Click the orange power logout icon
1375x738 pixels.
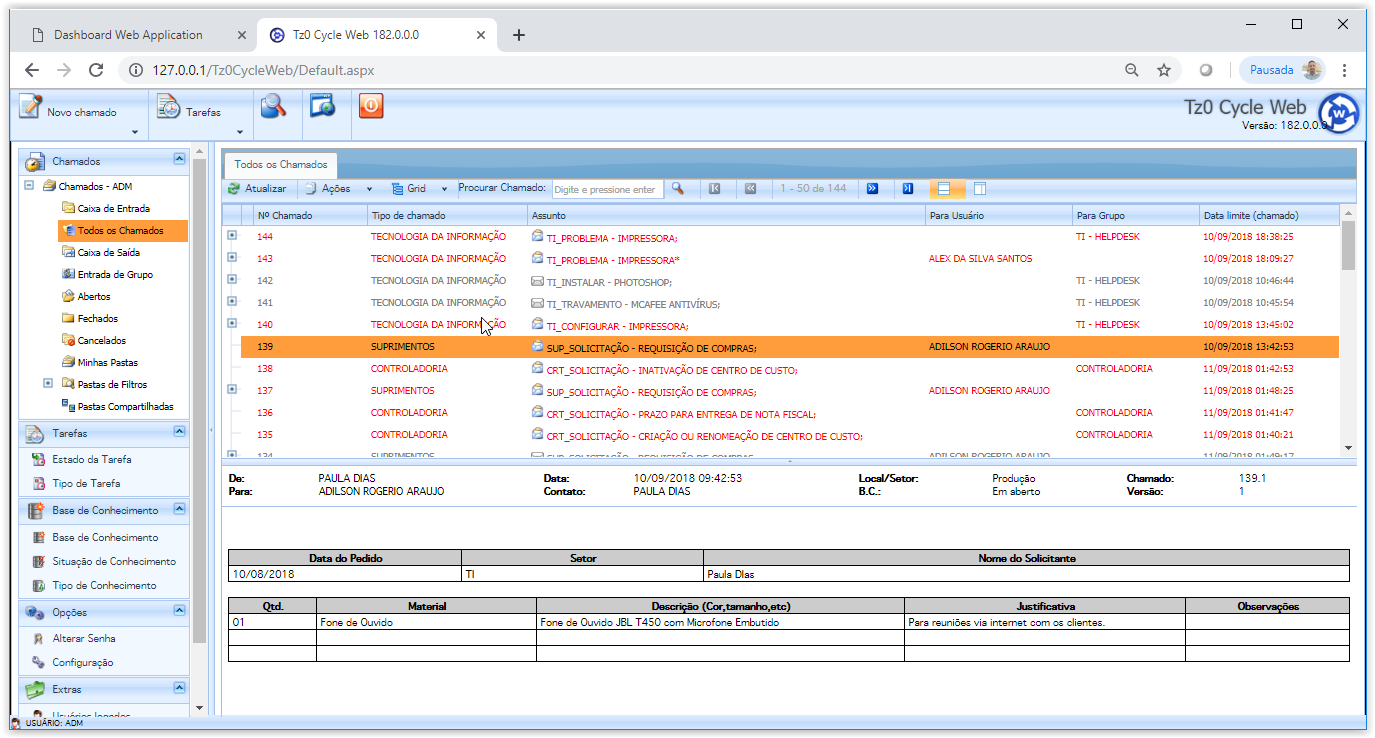tap(371, 106)
